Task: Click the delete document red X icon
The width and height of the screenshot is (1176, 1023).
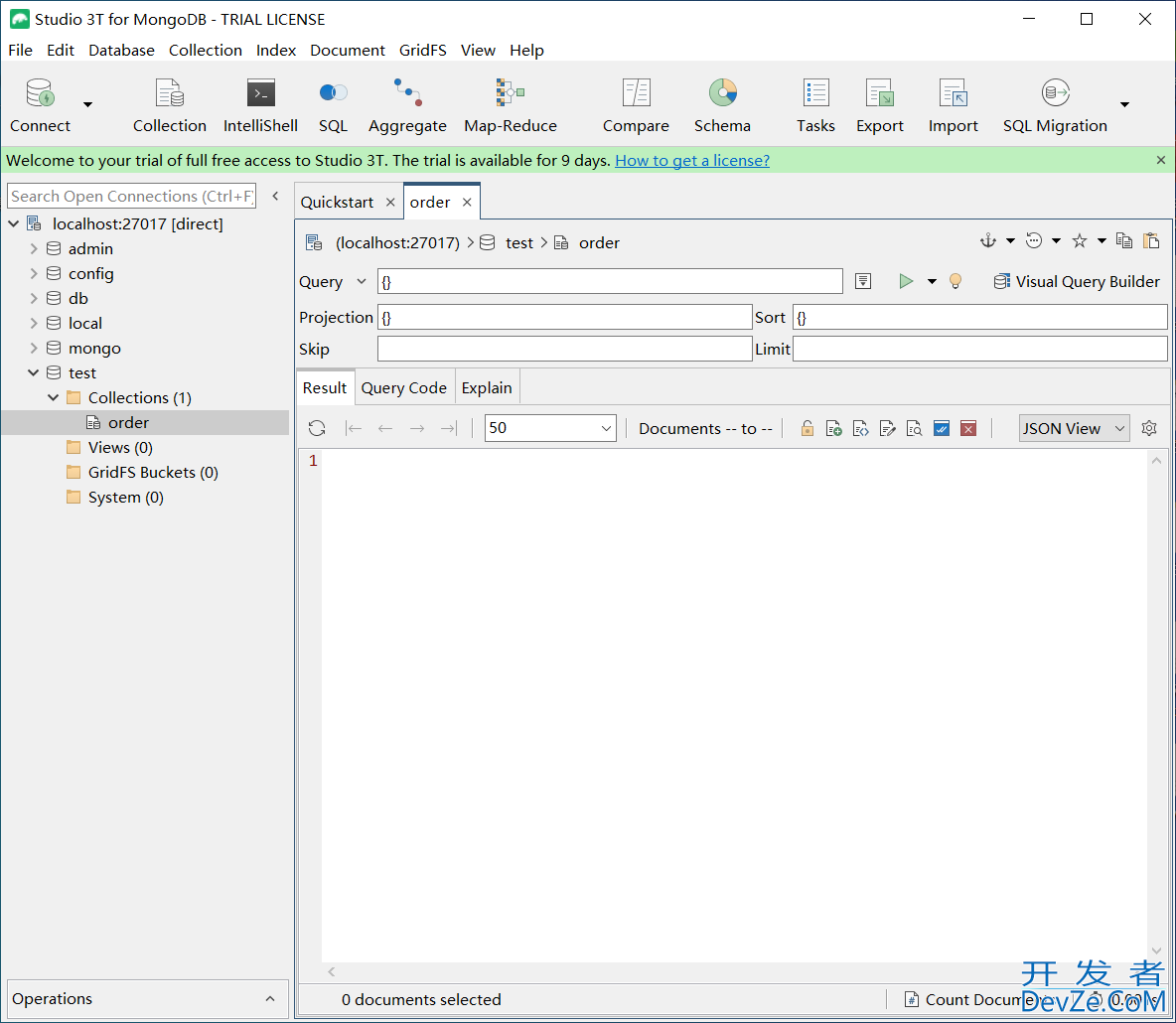Action: (x=968, y=428)
